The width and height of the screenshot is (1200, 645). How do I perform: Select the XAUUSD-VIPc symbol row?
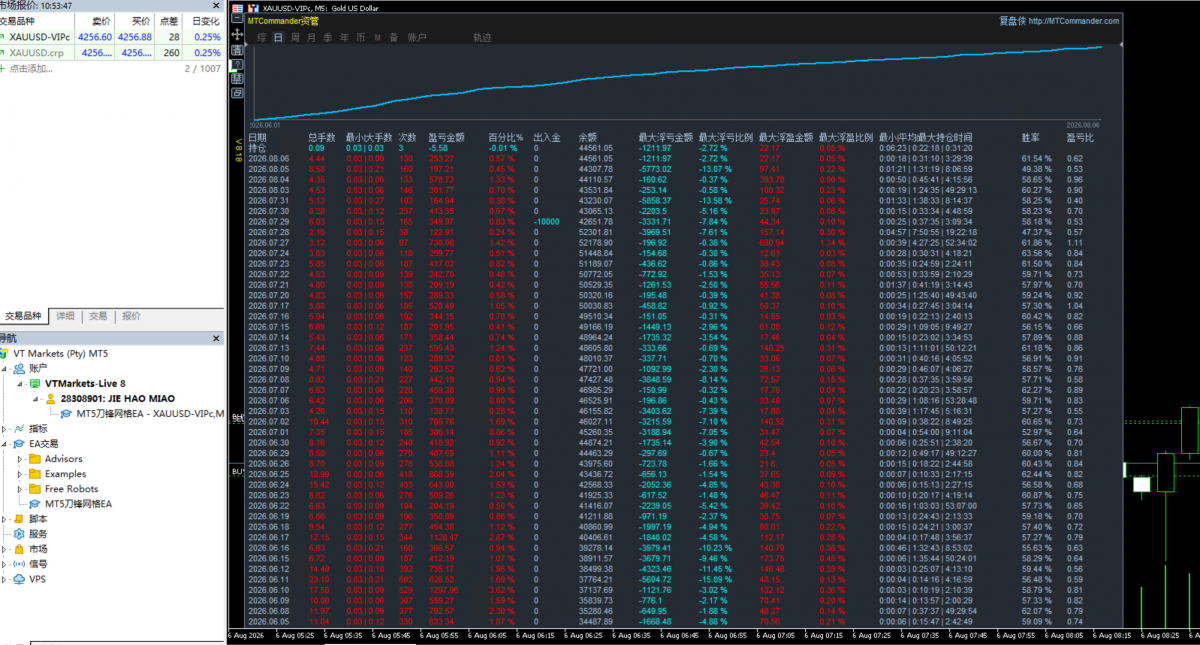[112, 36]
